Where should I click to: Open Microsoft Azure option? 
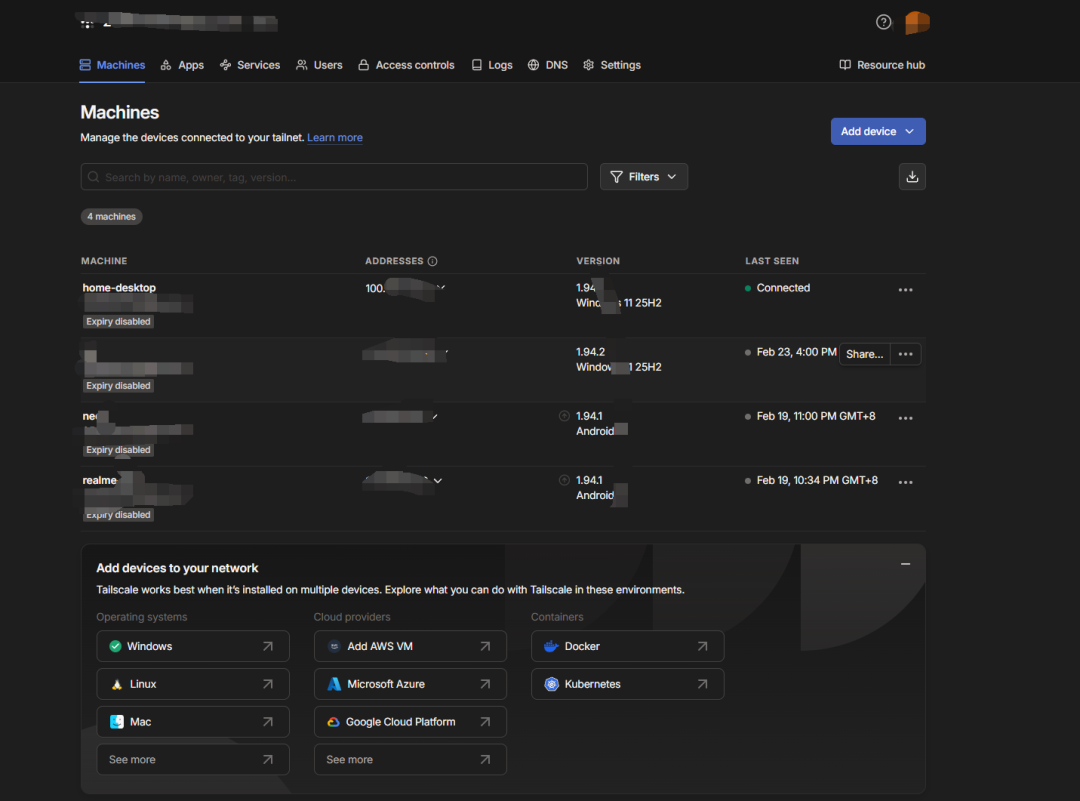pos(411,684)
